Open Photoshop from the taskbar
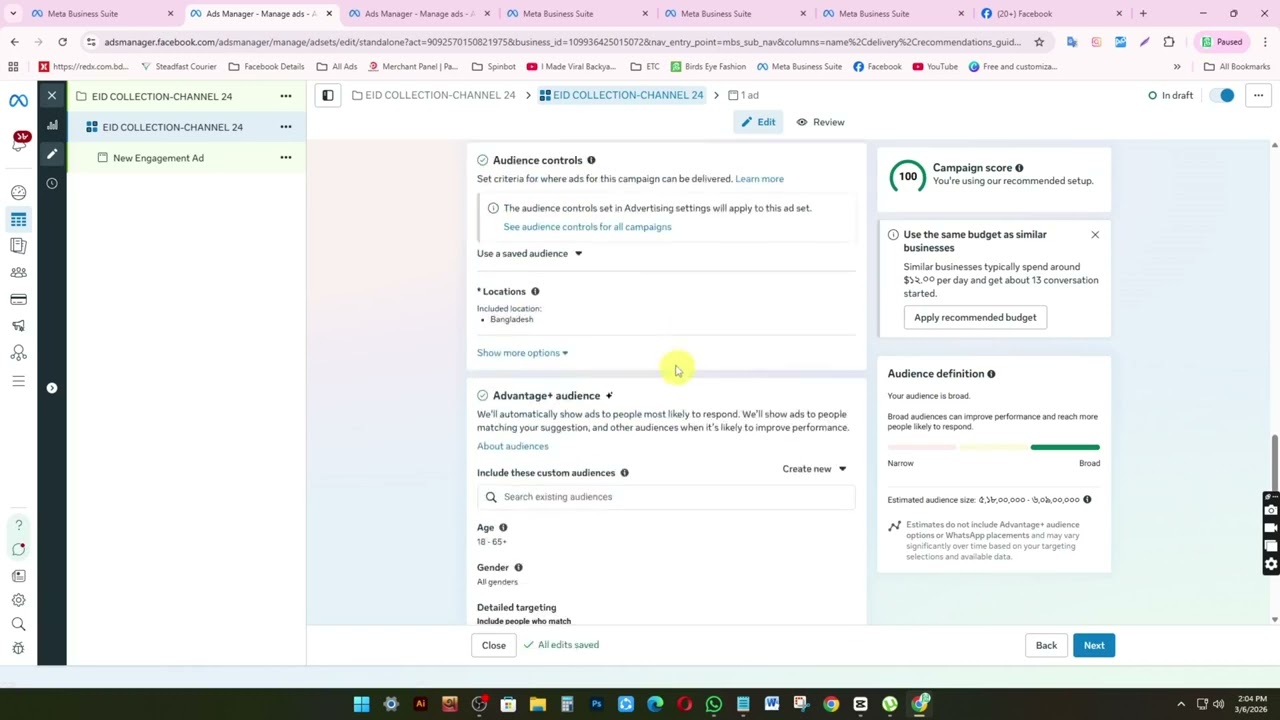The width and height of the screenshot is (1280, 720). pyautogui.click(x=596, y=705)
